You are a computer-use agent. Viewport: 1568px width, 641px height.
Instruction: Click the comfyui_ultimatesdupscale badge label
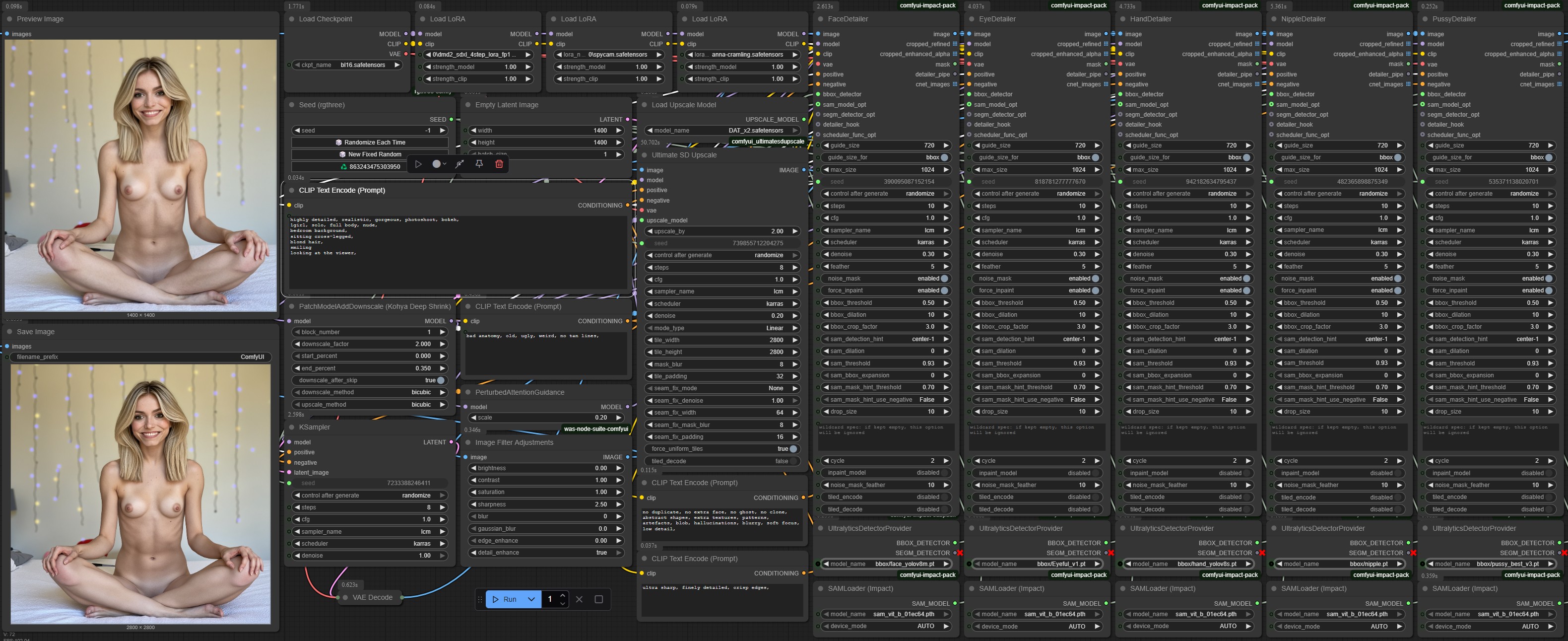(768, 142)
